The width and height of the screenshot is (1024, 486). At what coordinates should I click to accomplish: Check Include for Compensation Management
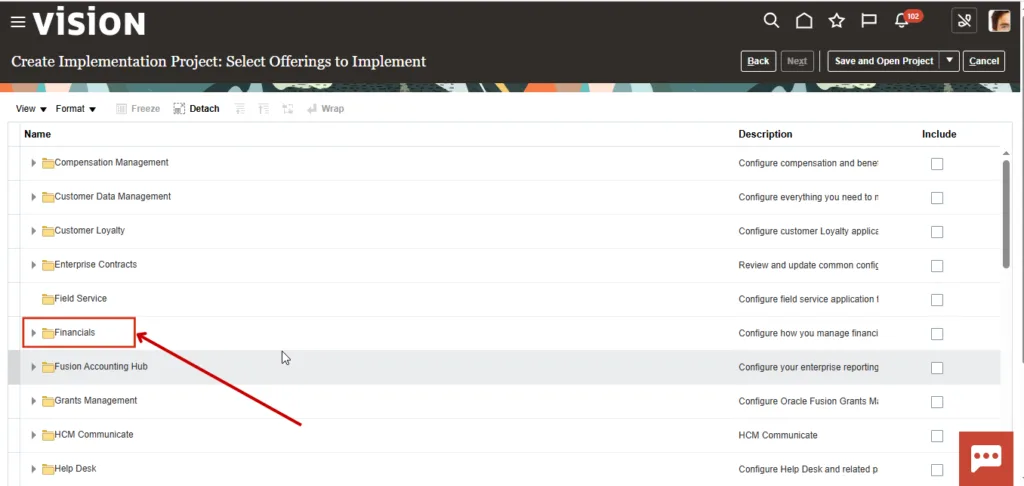937,164
